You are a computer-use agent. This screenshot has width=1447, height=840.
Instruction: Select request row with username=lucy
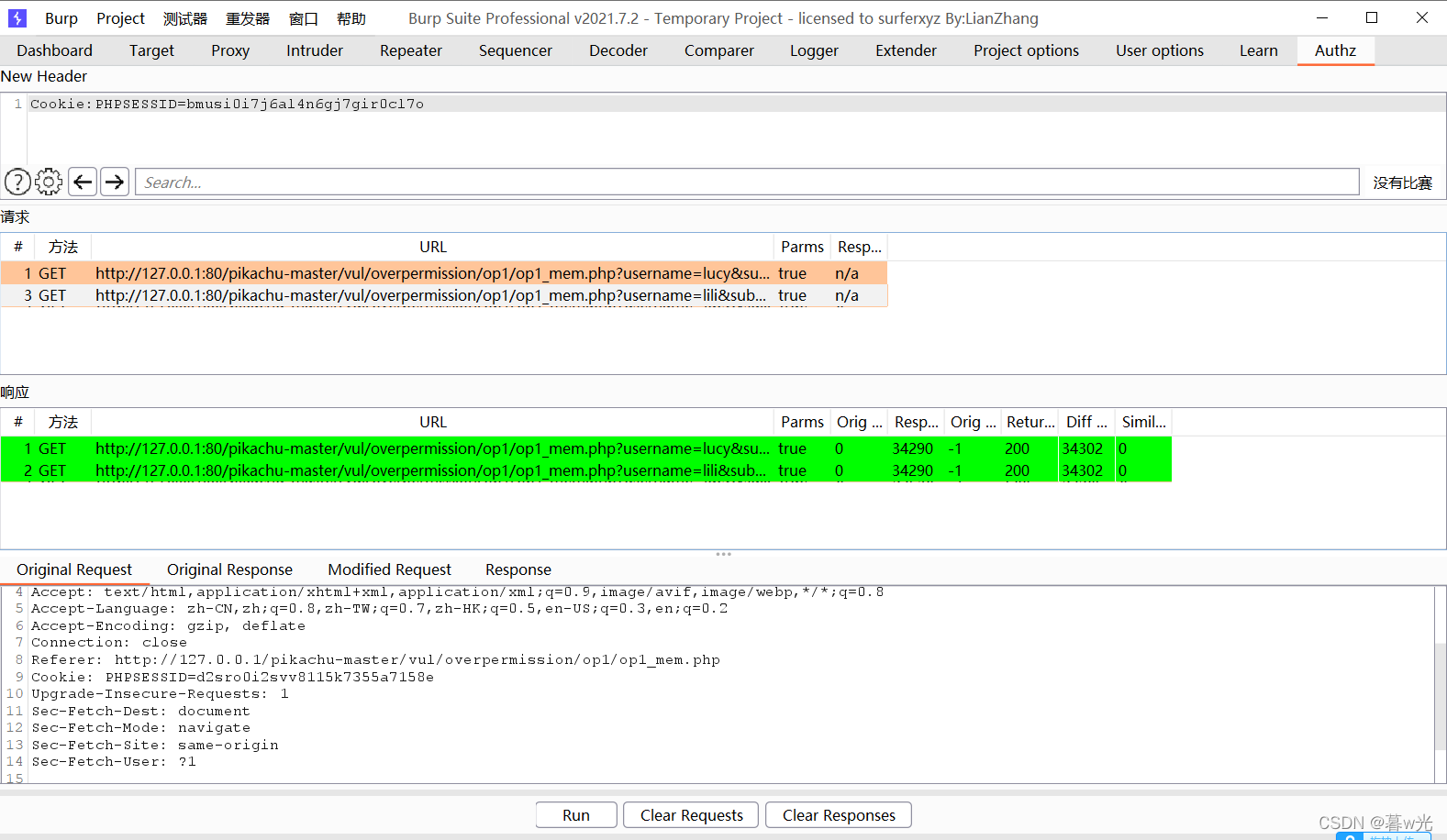444,273
